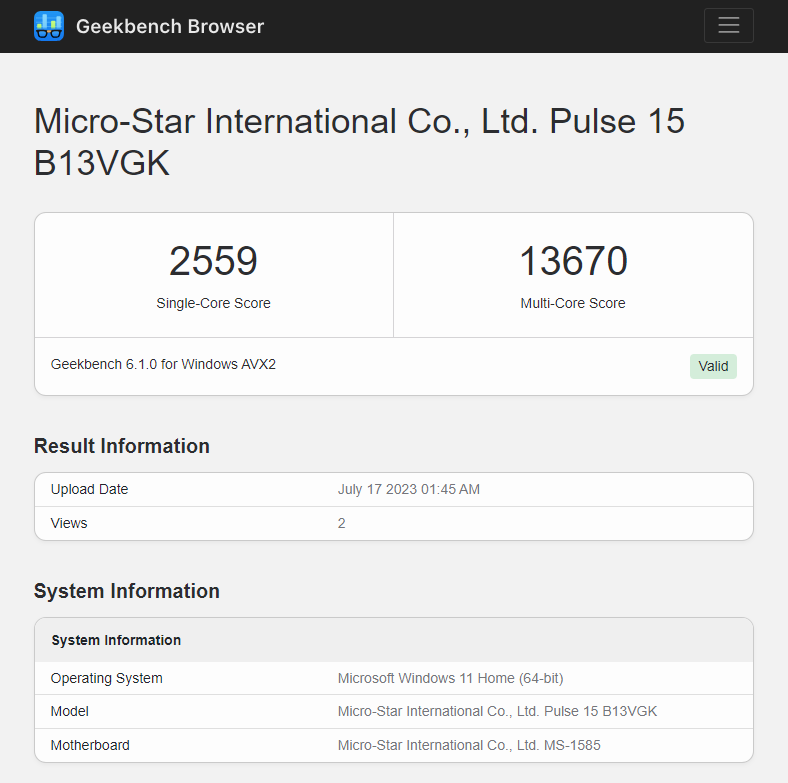Image resolution: width=788 pixels, height=783 pixels.
Task: Click the page title Pulse 15 B13VGK
Action: click(x=359, y=142)
